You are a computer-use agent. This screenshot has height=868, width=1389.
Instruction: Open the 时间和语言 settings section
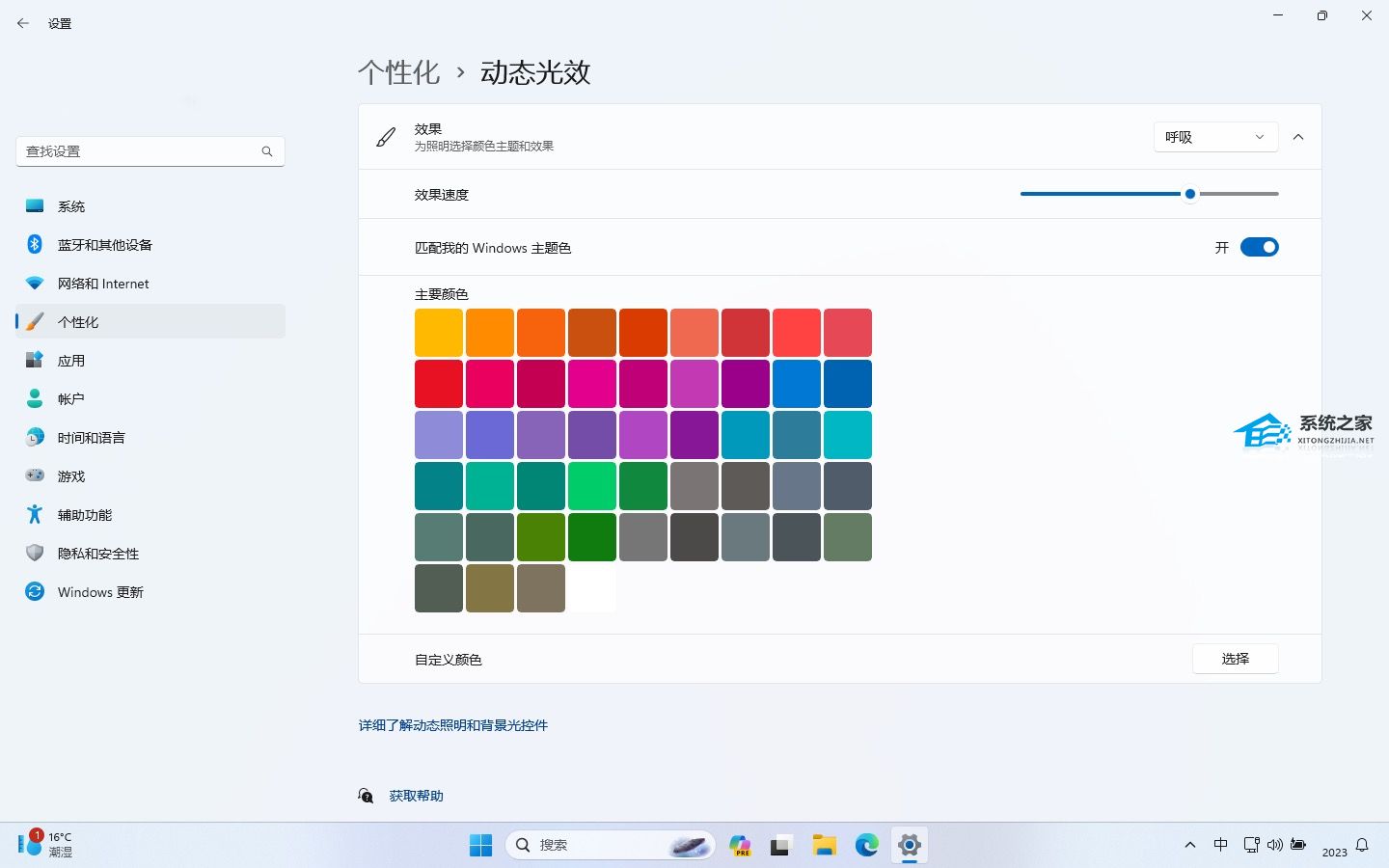[92, 437]
